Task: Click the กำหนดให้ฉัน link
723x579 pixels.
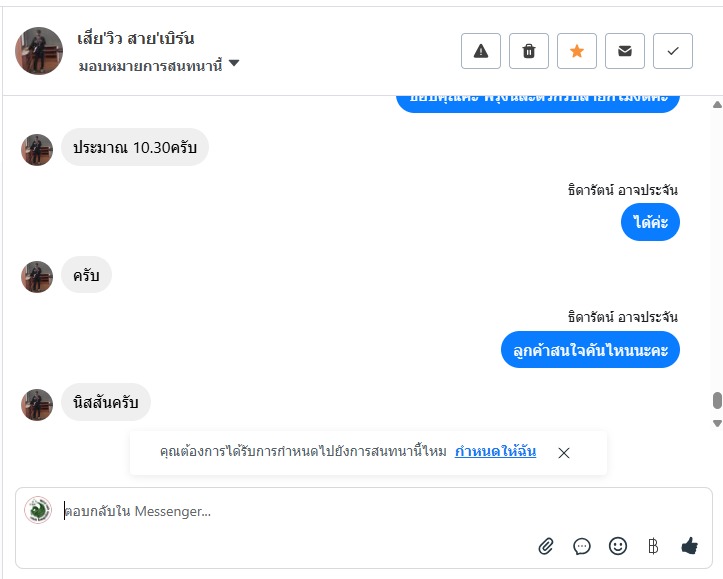Action: [495, 452]
